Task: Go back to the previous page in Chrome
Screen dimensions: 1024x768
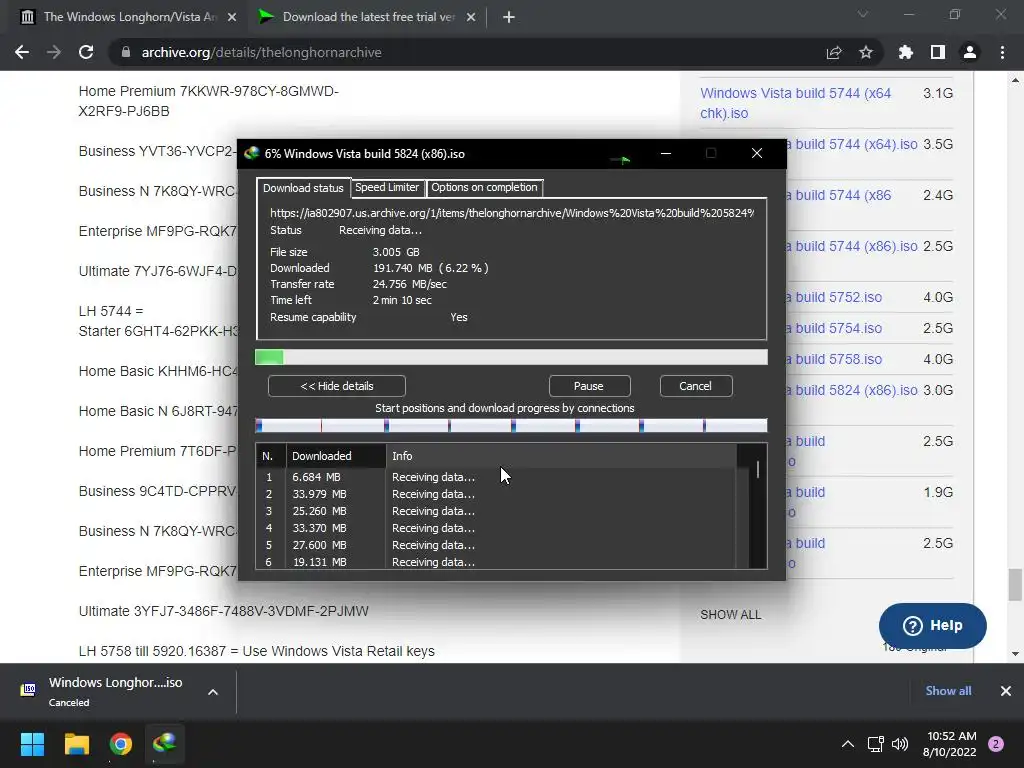Action: (x=22, y=52)
